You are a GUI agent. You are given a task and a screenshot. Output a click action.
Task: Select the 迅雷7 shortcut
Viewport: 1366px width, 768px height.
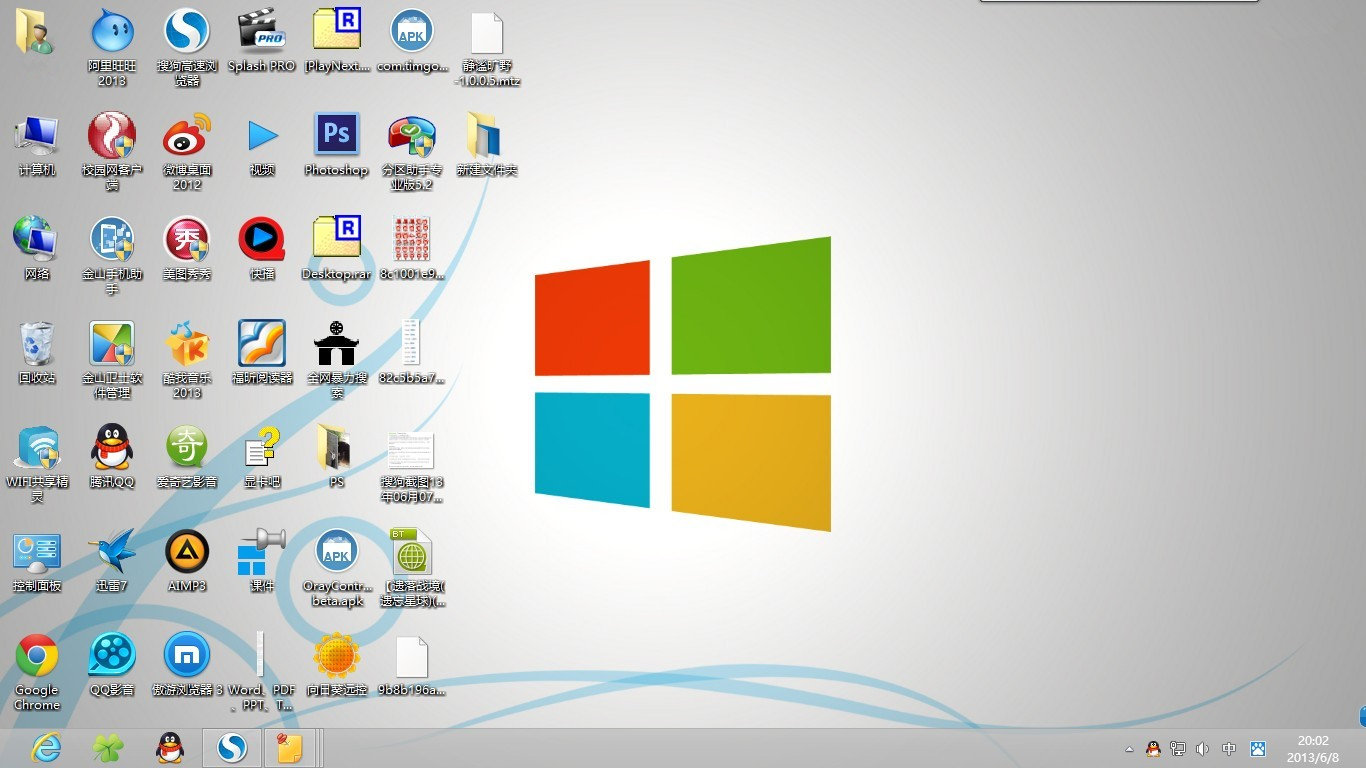112,560
